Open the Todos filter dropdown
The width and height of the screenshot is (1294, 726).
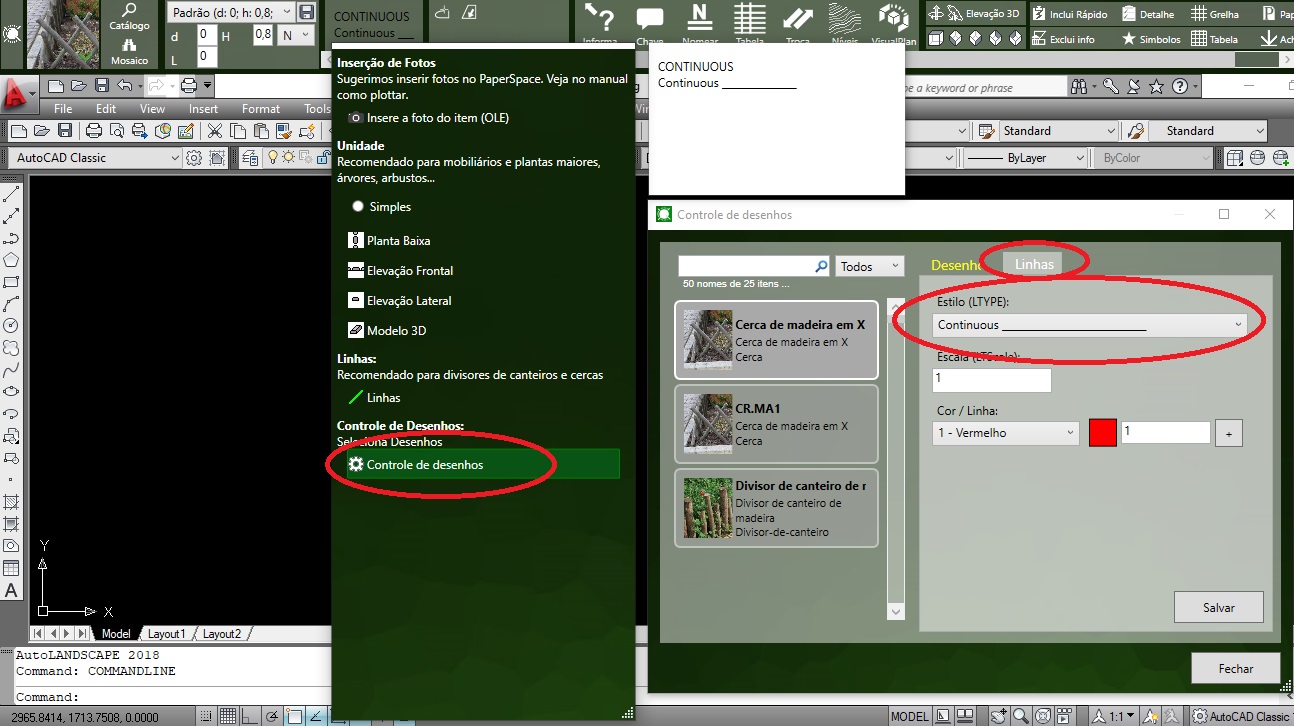coord(869,267)
